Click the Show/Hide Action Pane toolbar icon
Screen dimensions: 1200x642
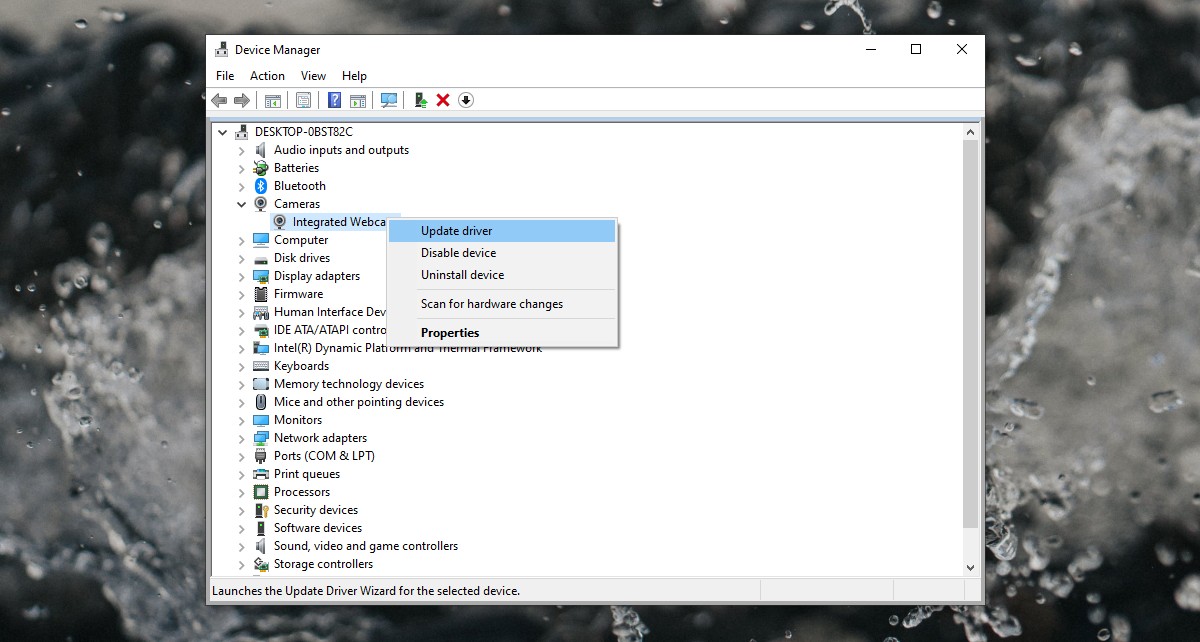358,100
